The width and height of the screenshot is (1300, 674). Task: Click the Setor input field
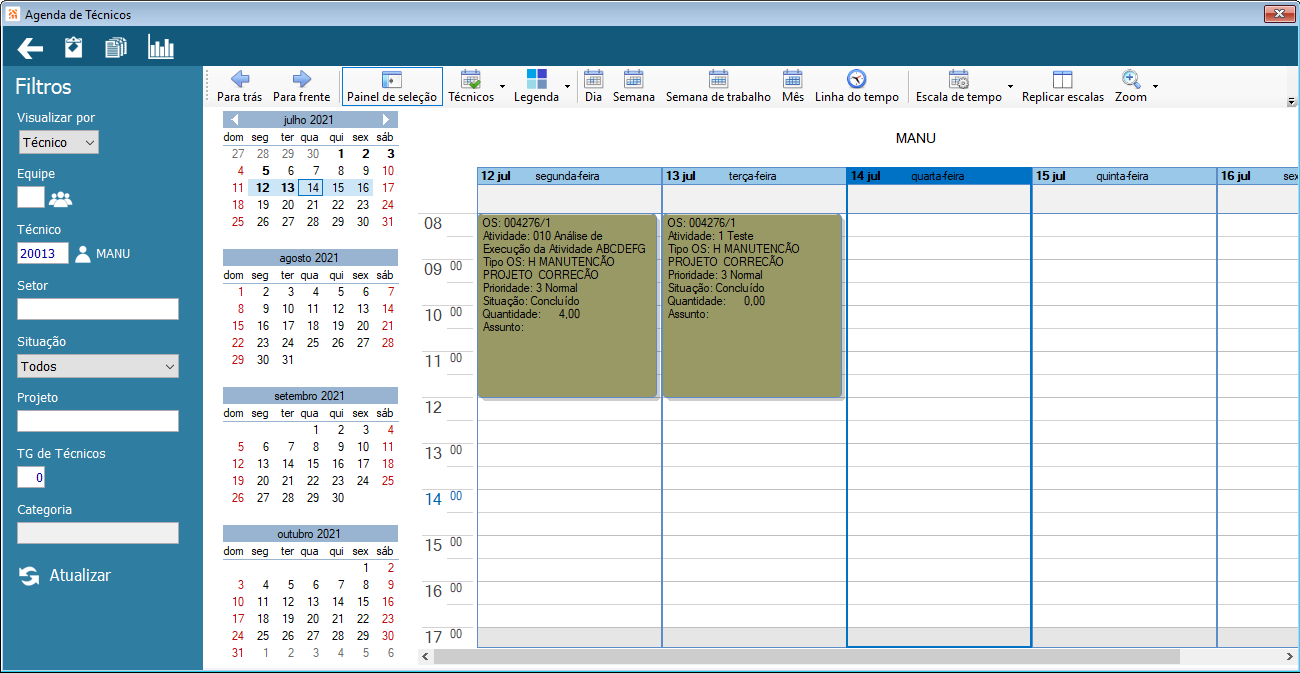(x=98, y=310)
